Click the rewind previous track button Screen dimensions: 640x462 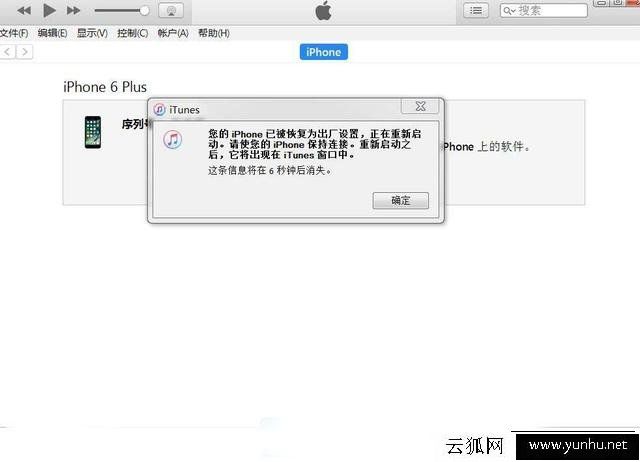click(x=24, y=11)
